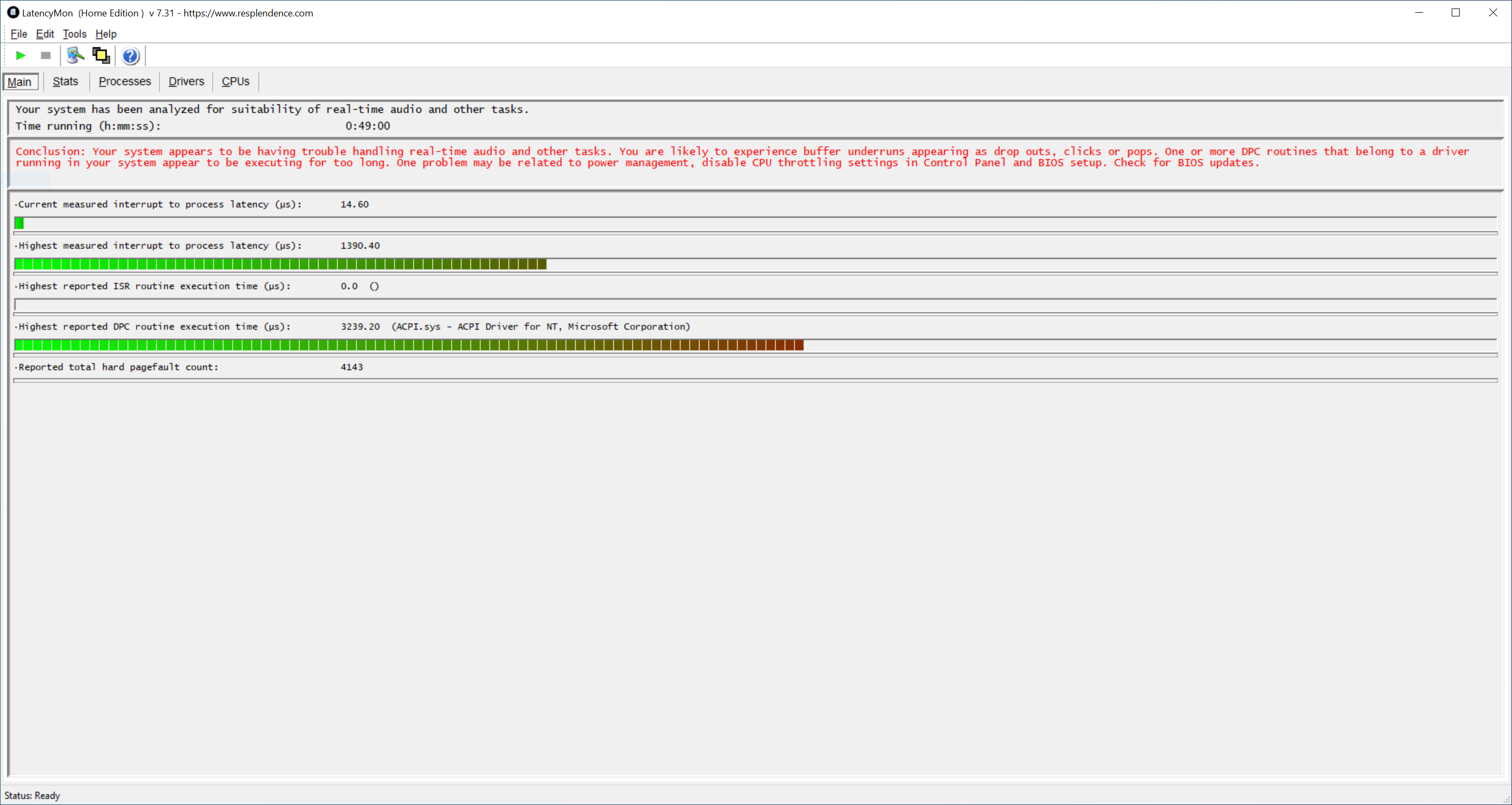Select the Main tab
The width and height of the screenshot is (1512, 805).
click(x=20, y=82)
